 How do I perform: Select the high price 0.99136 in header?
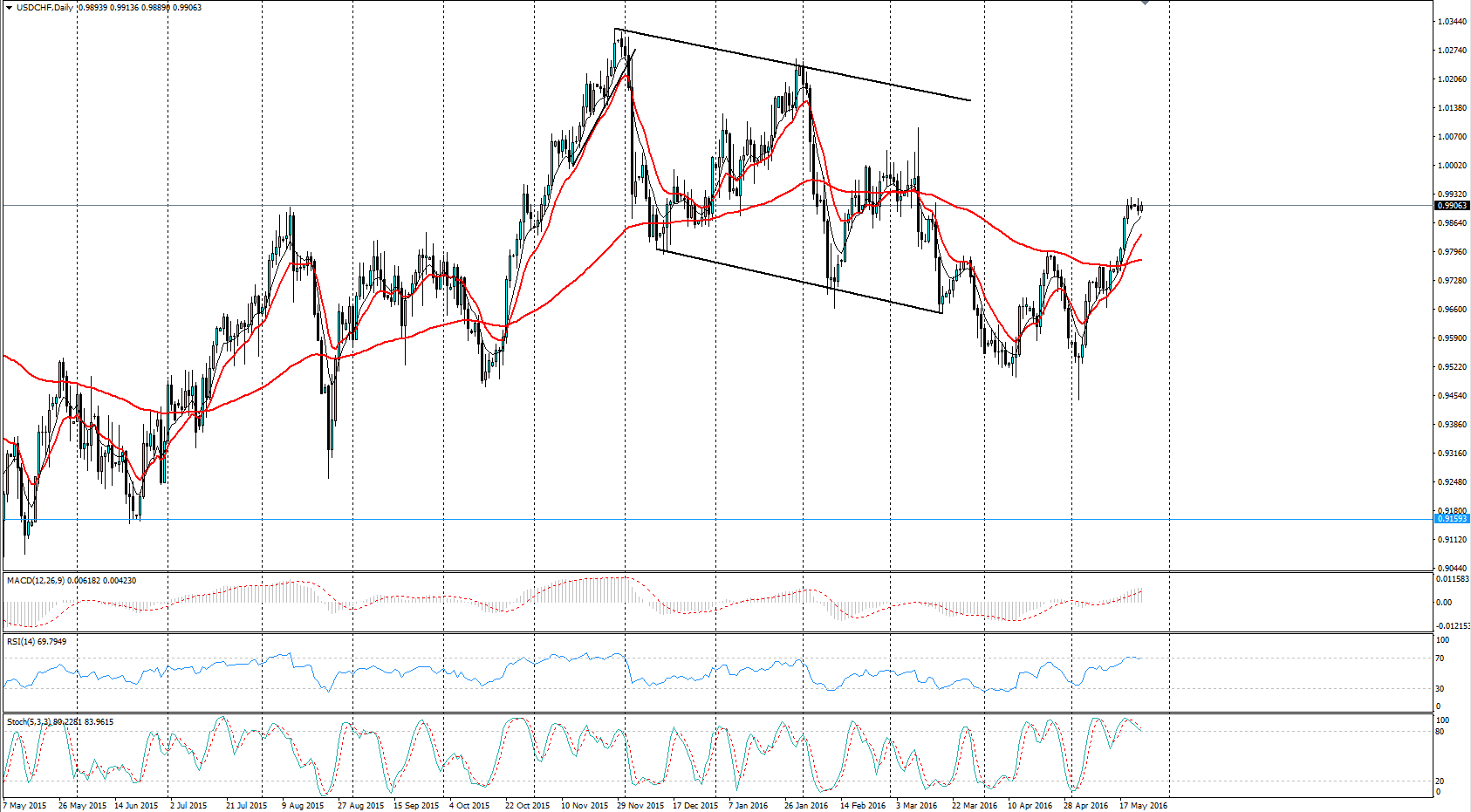pos(125,7)
